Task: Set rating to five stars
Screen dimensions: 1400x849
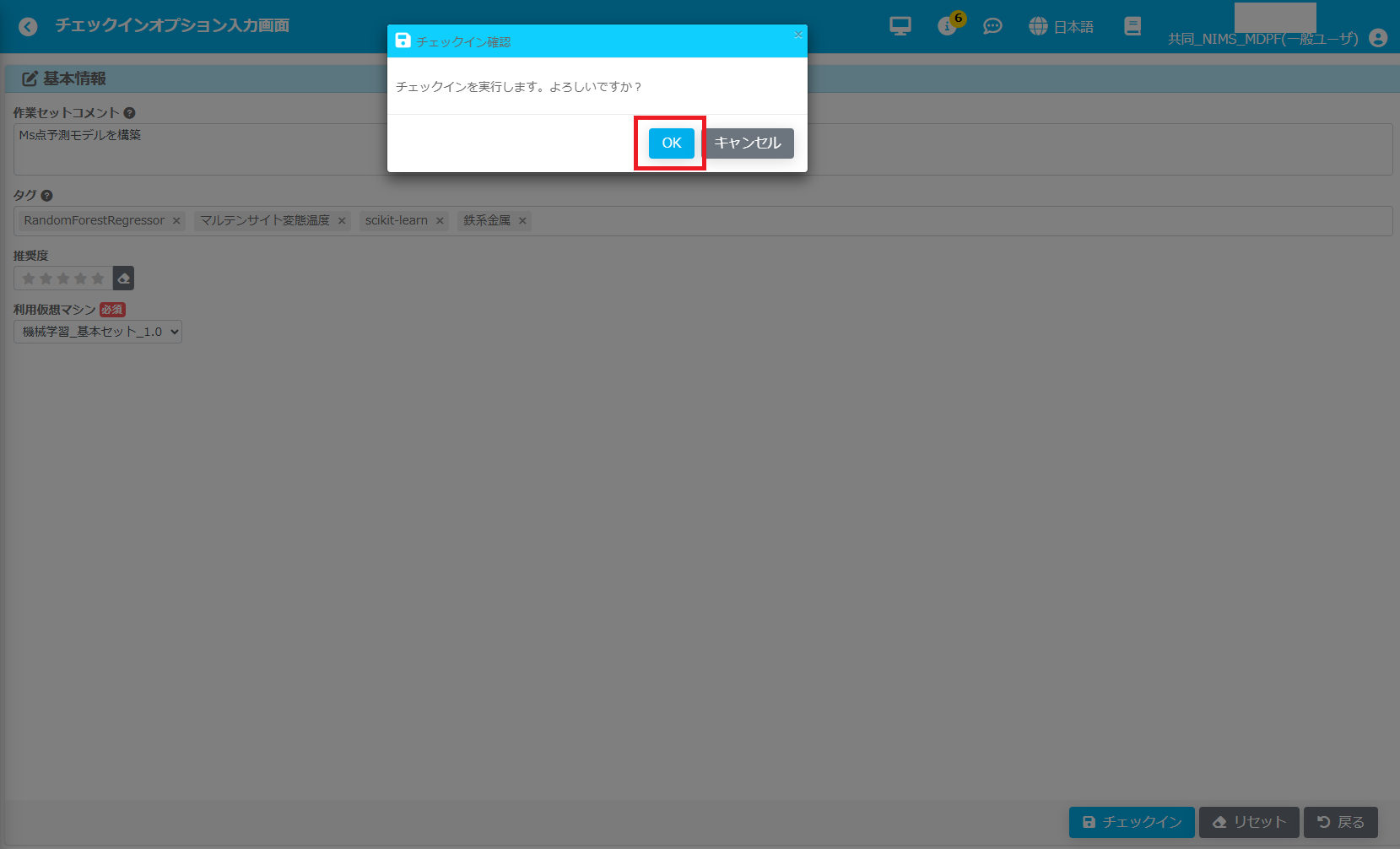Action: (98, 278)
